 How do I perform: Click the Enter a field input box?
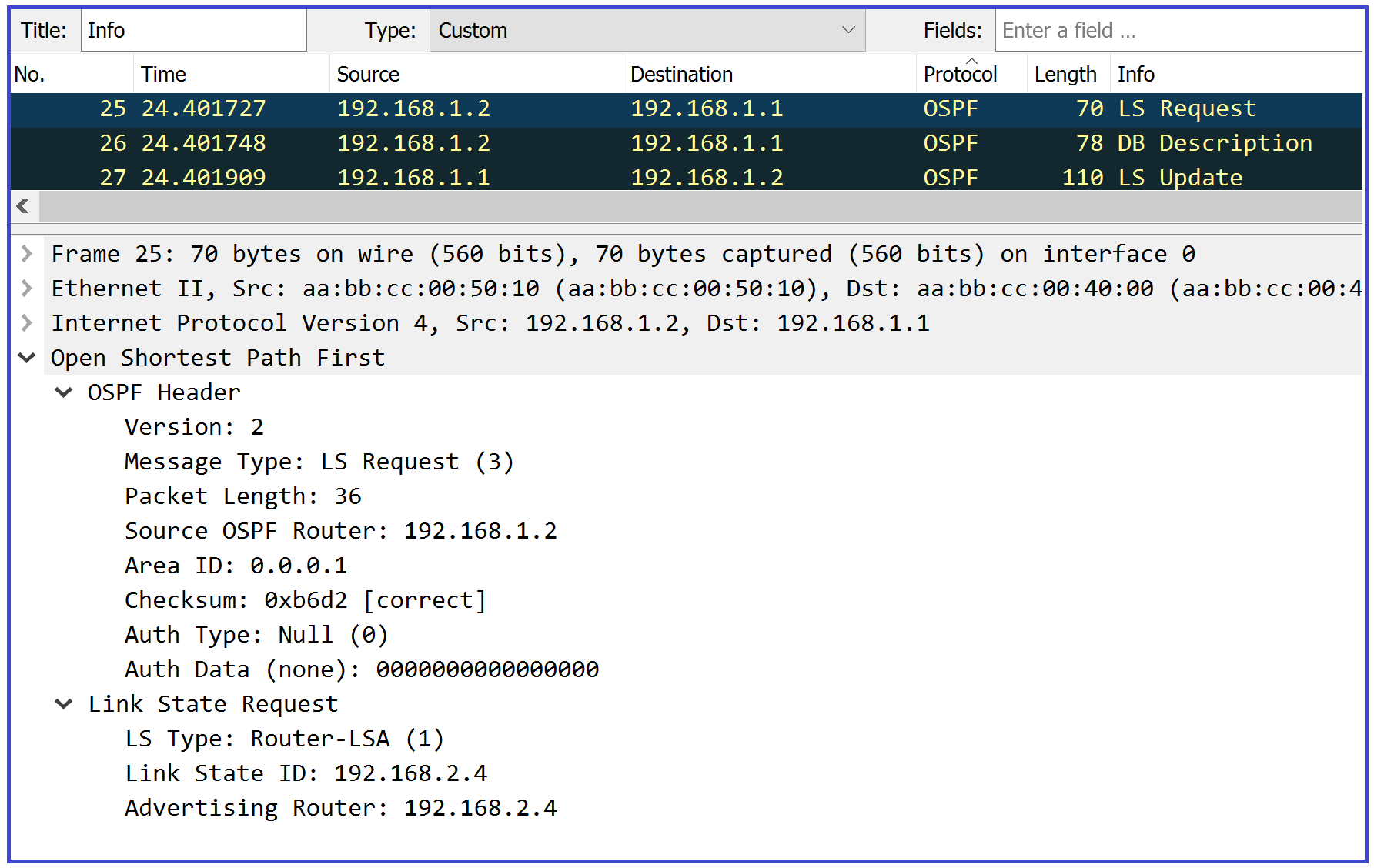(1178, 30)
